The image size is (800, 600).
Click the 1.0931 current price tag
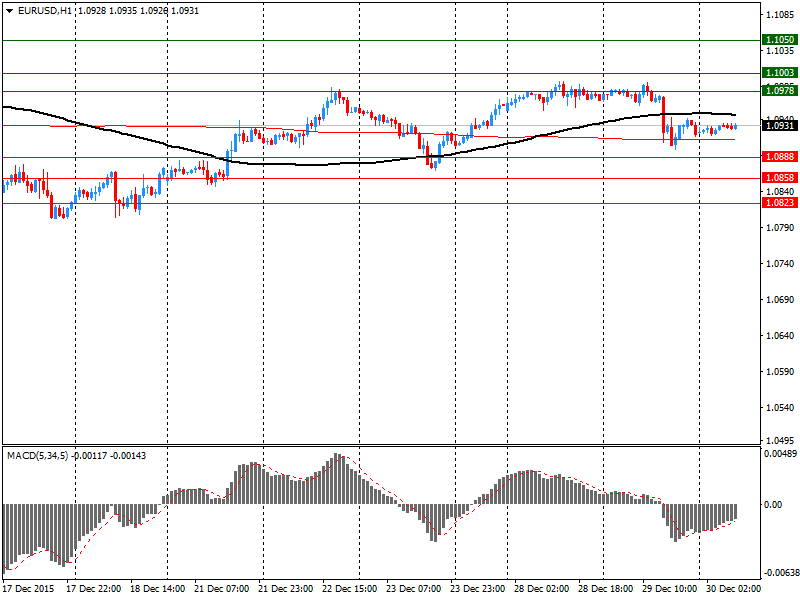tap(779, 126)
